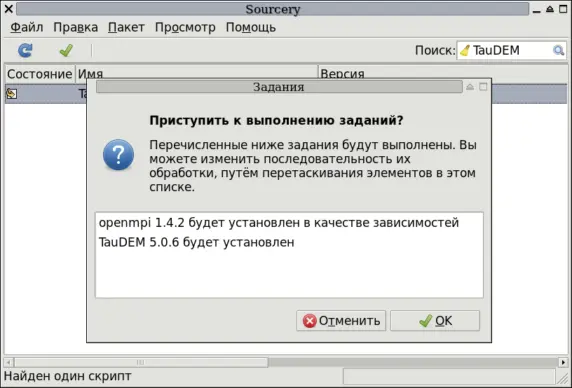Click the magnifier search icon
The height and width of the screenshot is (388, 572).
[x=558, y=50]
